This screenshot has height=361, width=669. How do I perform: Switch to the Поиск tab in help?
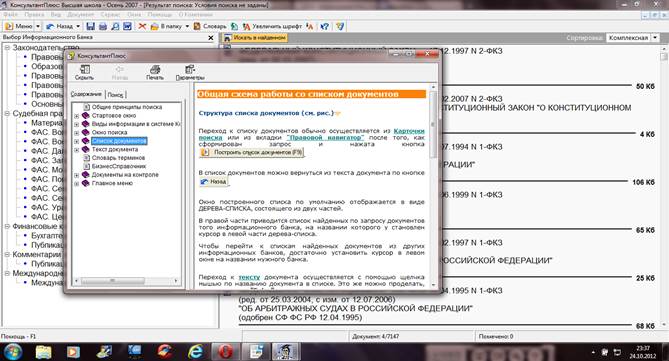(x=115, y=95)
